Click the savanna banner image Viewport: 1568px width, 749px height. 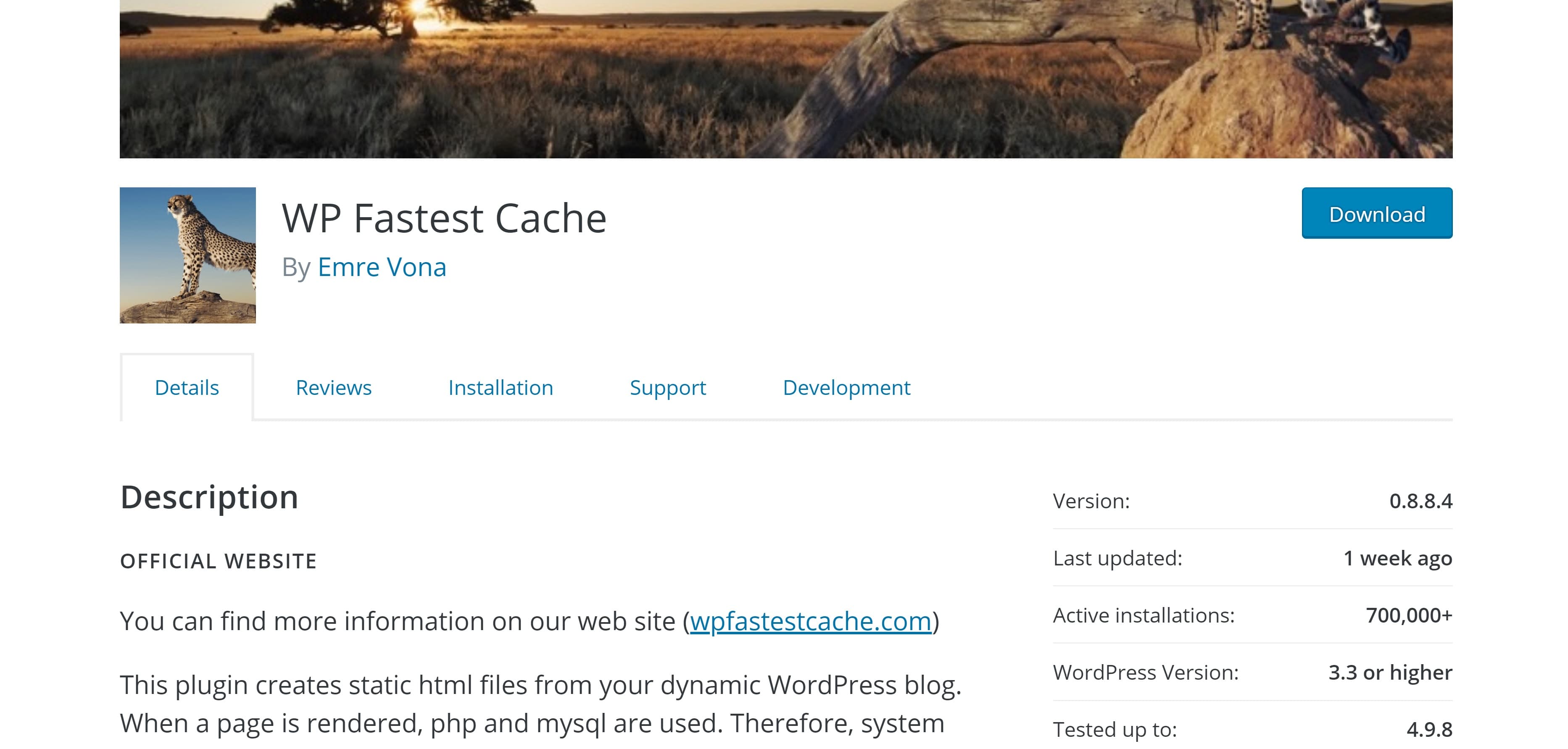coord(786,79)
